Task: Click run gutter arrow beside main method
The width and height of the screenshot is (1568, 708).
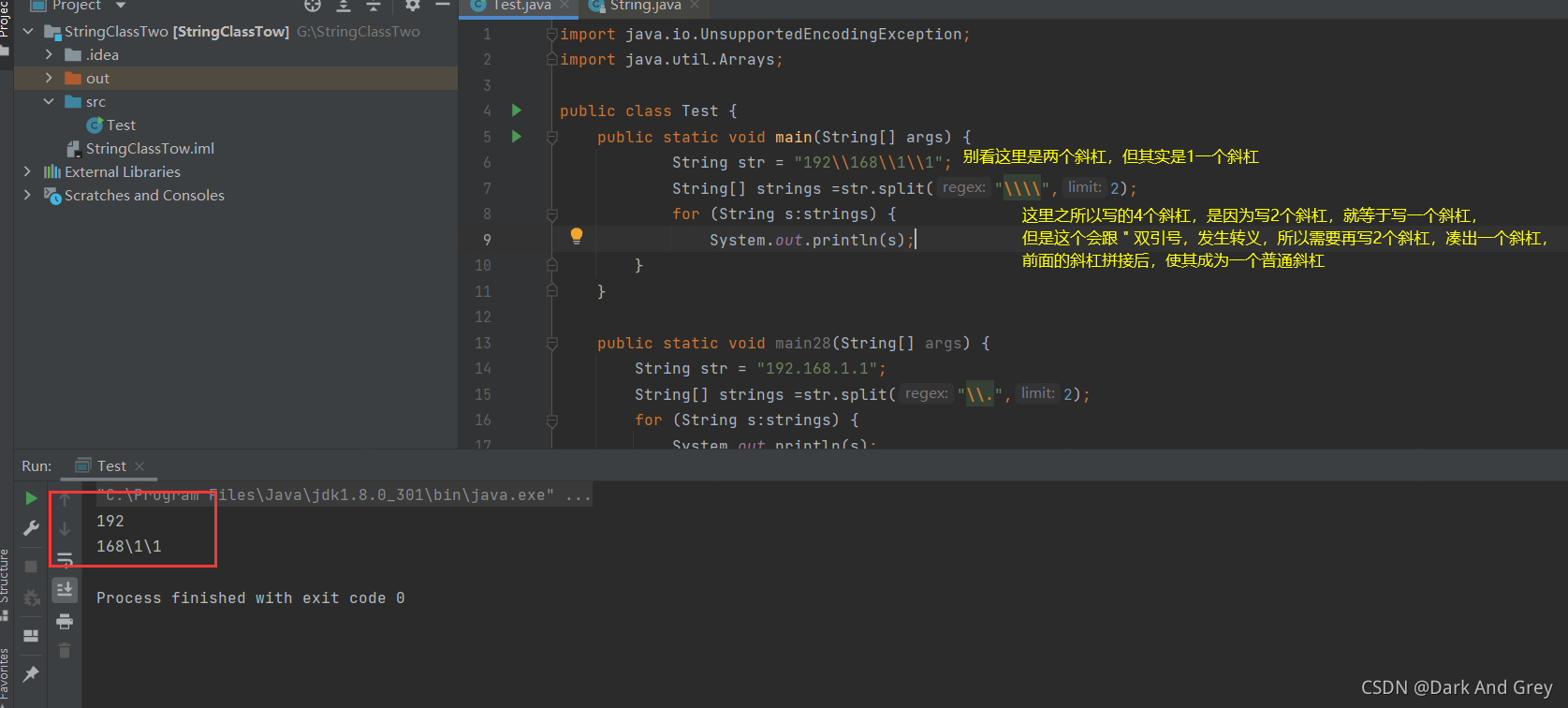Action: [516, 137]
